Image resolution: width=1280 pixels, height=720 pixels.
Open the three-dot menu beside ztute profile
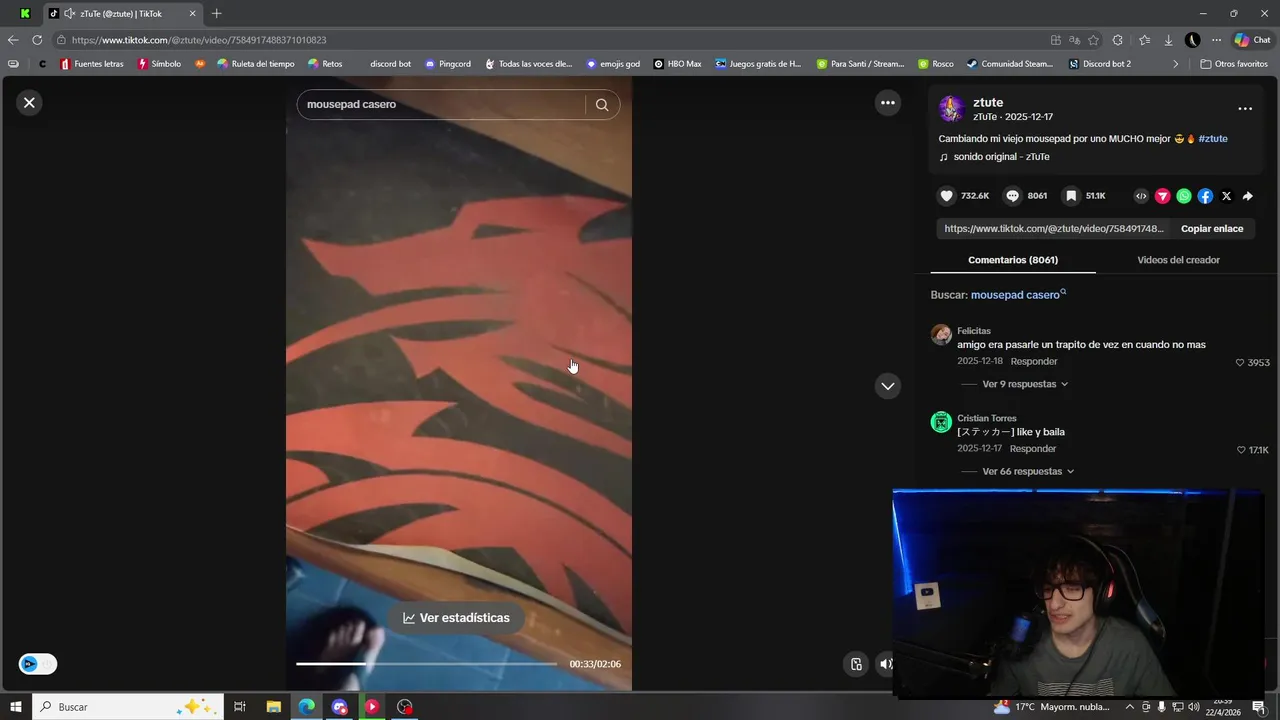1245,109
